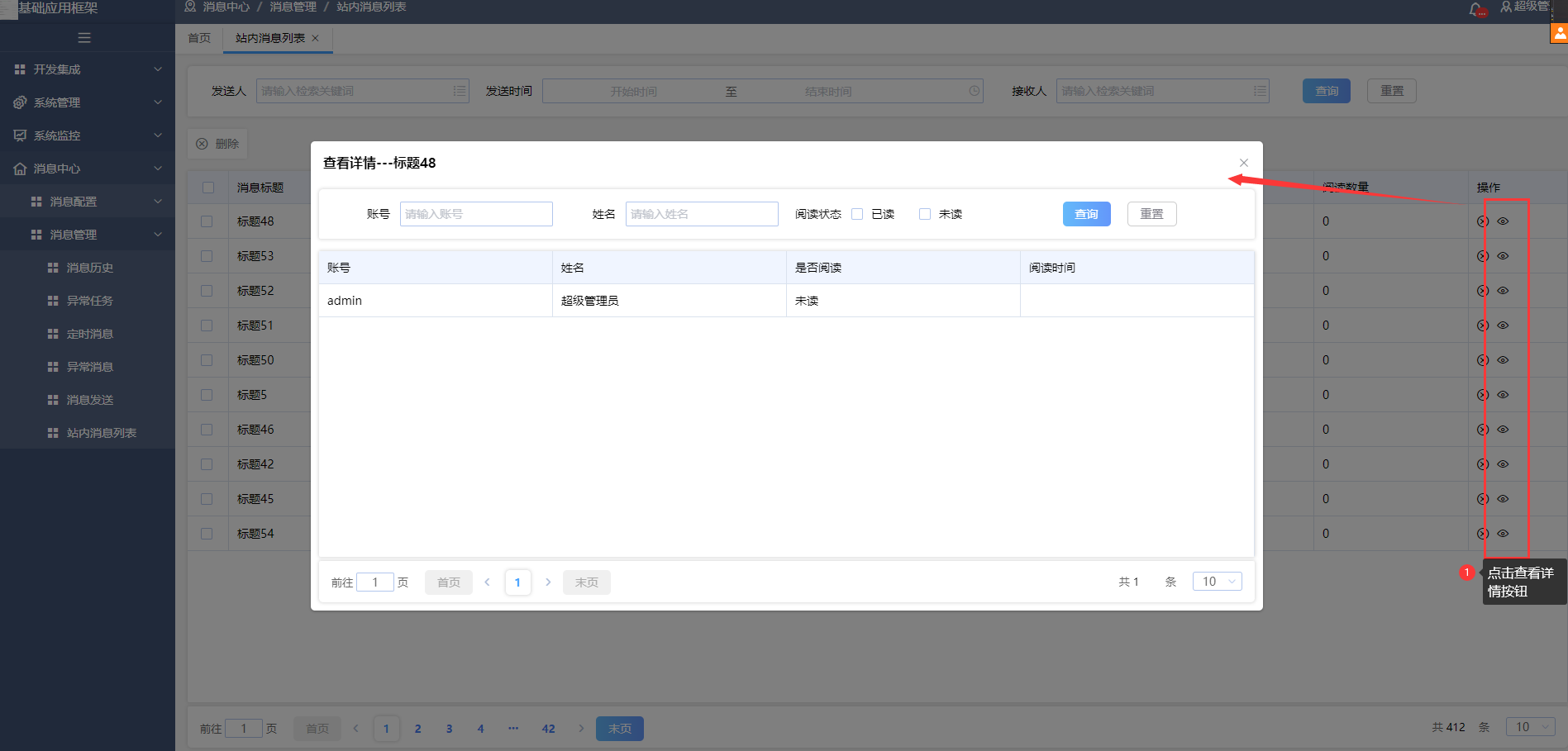This screenshot has width=1568, height=751.
Task: Go to page 3 in main pagination
Action: tap(449, 729)
